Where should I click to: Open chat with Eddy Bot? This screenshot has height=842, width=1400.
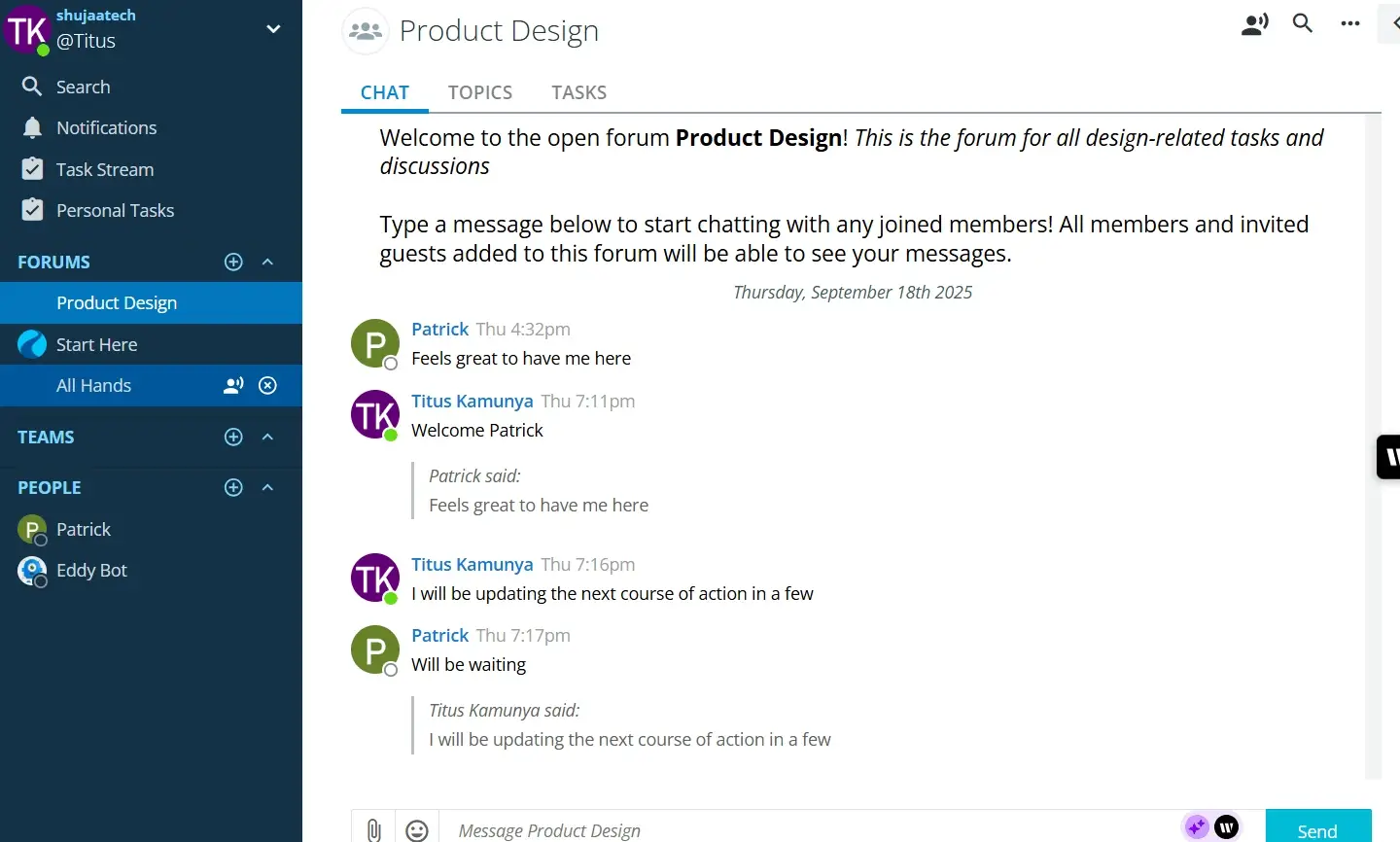91,571
